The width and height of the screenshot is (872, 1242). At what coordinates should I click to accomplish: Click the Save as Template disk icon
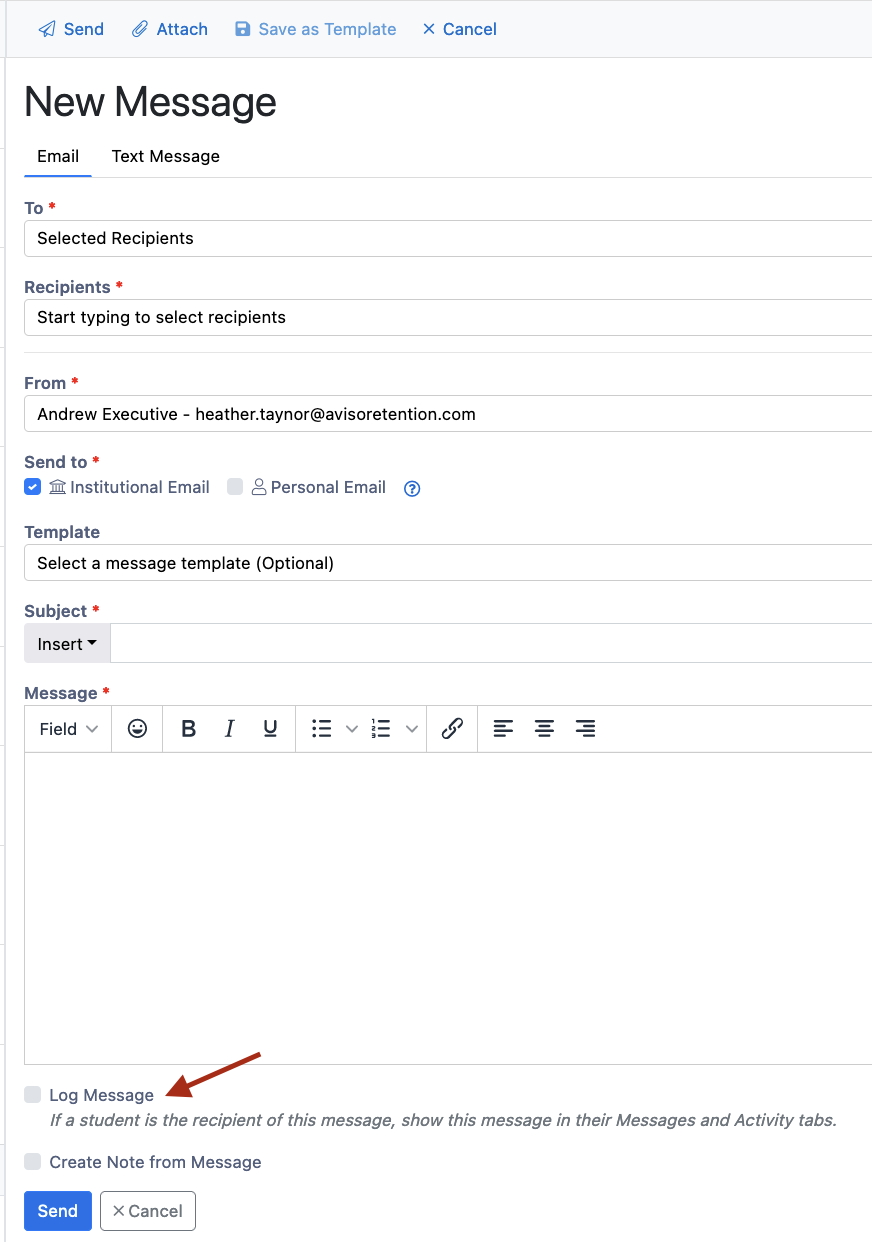coord(242,29)
